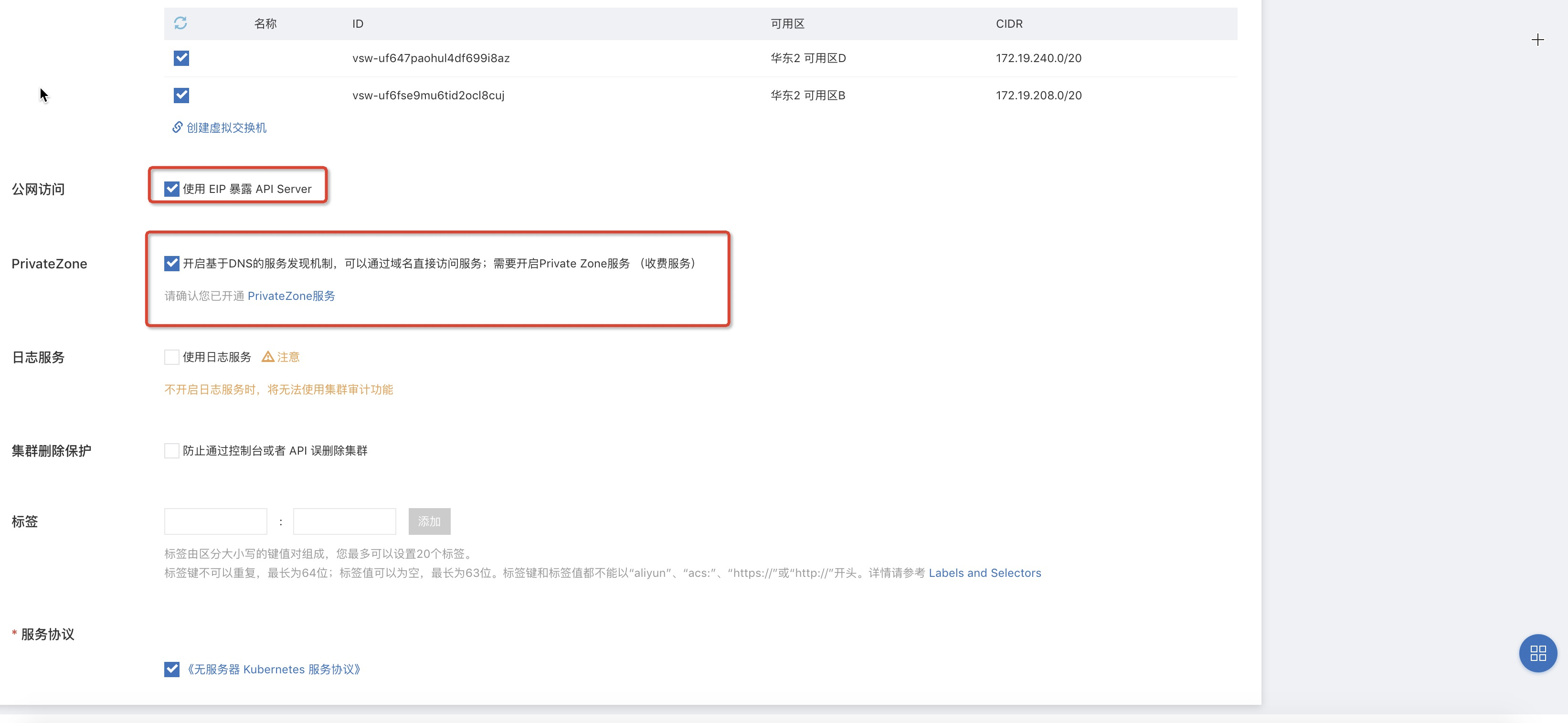Screen dimensions: 1568x723
Task: Enable 使用日志服务 checkbox
Action: tap(172, 357)
